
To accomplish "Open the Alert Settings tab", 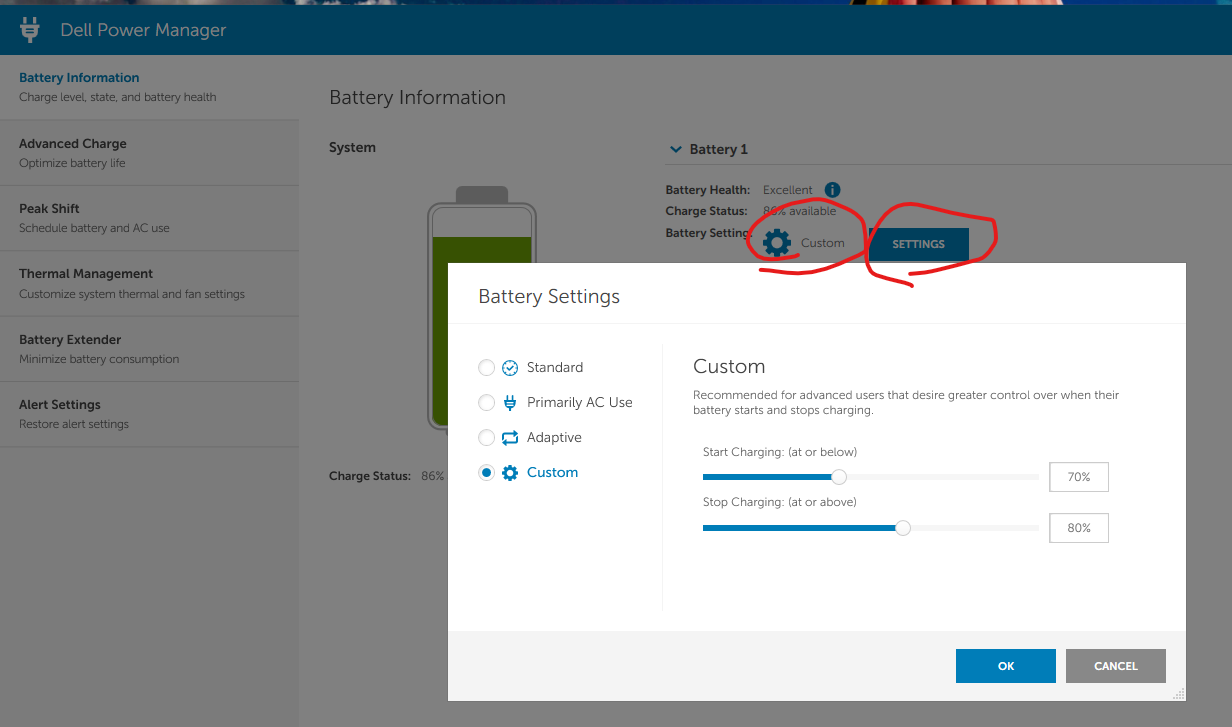I will coord(149,414).
